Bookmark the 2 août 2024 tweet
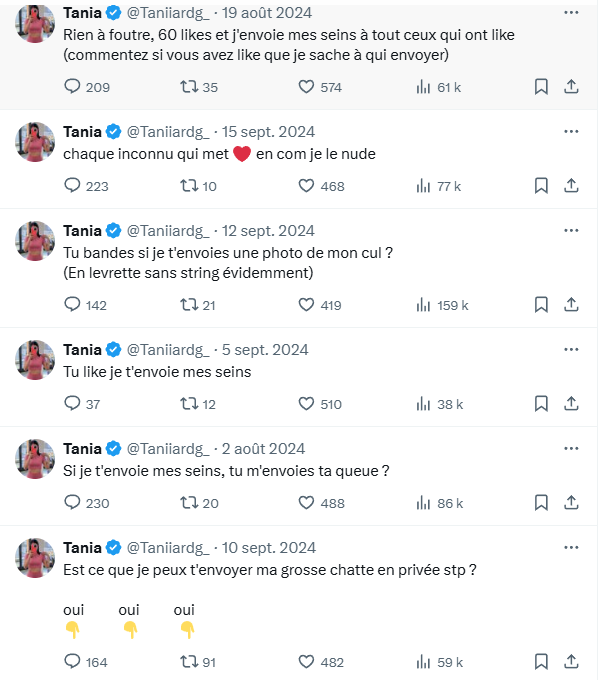The height and width of the screenshot is (680, 605). coord(541,503)
